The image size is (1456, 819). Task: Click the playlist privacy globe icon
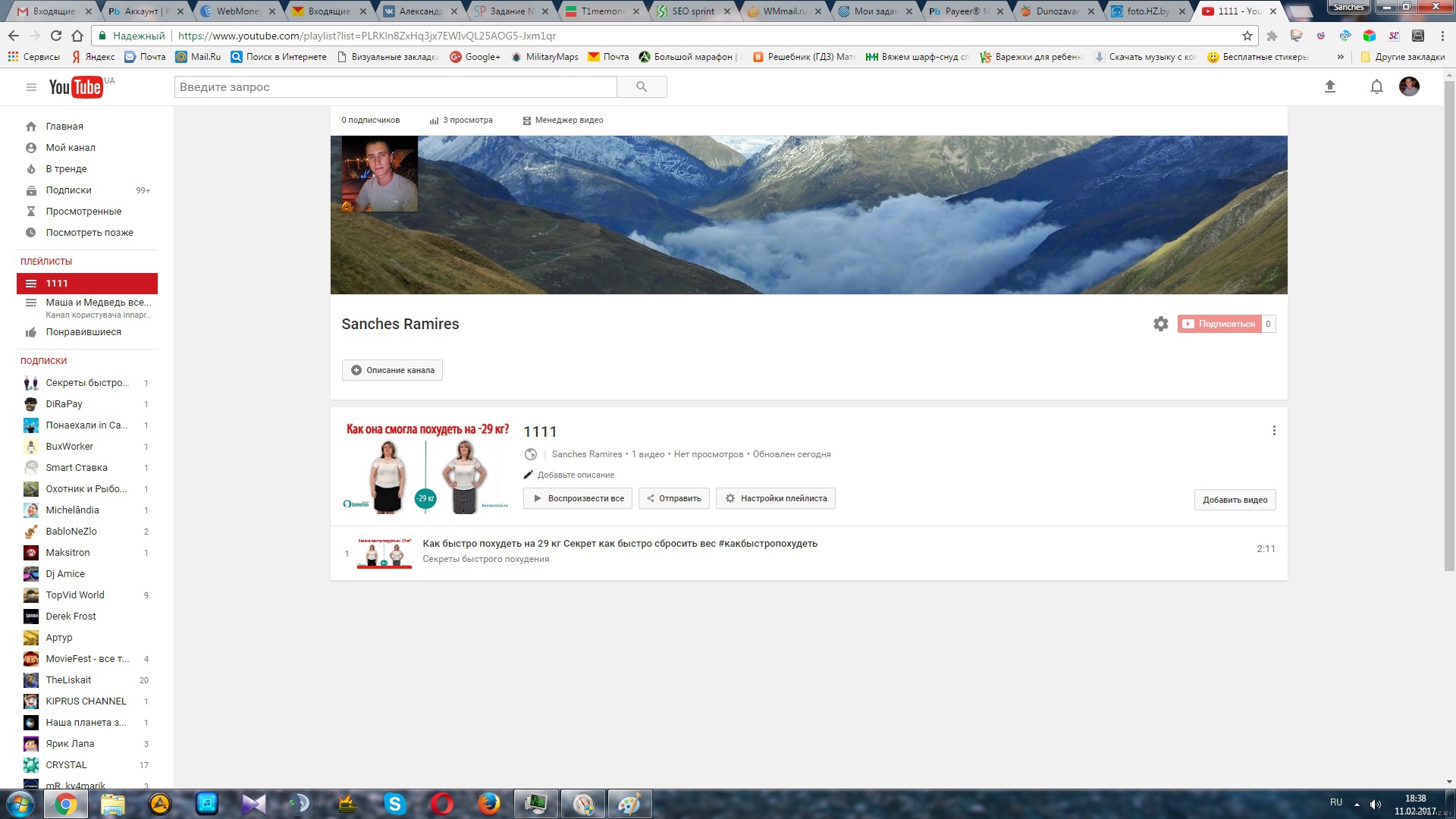[x=531, y=454]
